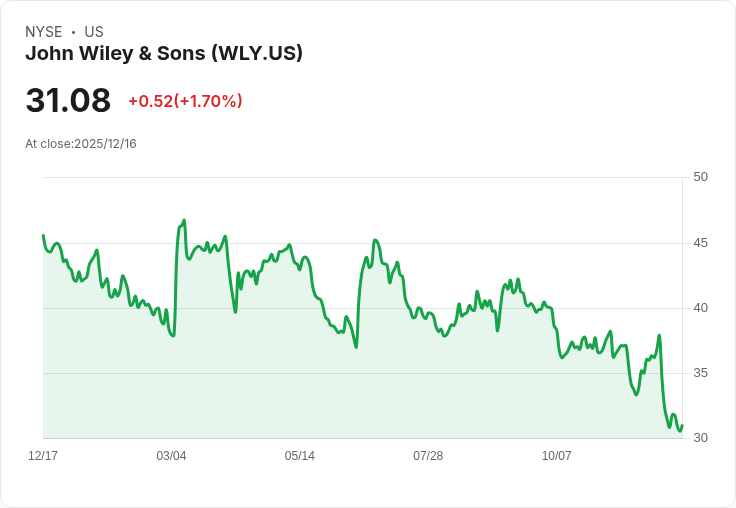The image size is (736, 508).
Task: Click the +0.52(+1.70%) price change
Action: coord(185,101)
